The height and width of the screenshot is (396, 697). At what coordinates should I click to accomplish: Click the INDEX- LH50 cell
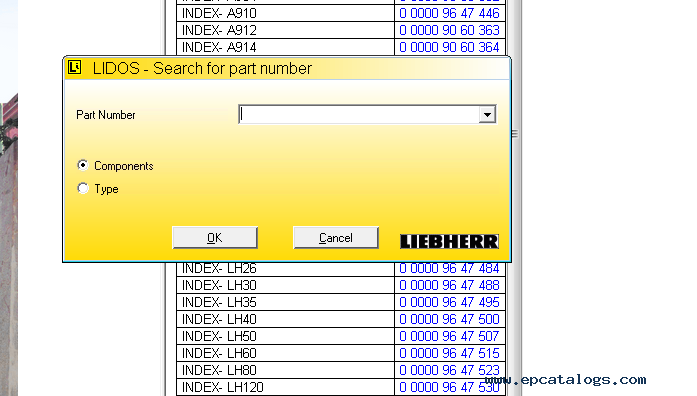point(285,336)
